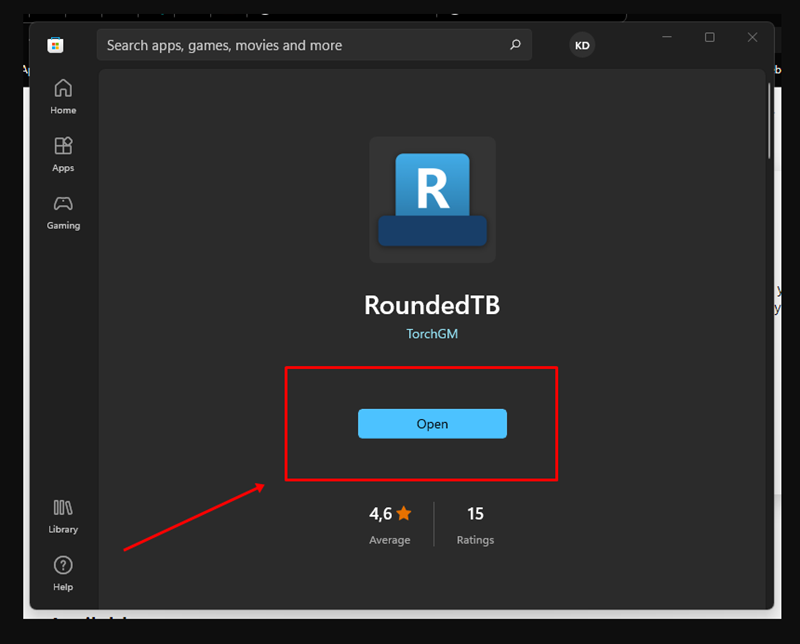Focus the Search apps, games field

(314, 45)
